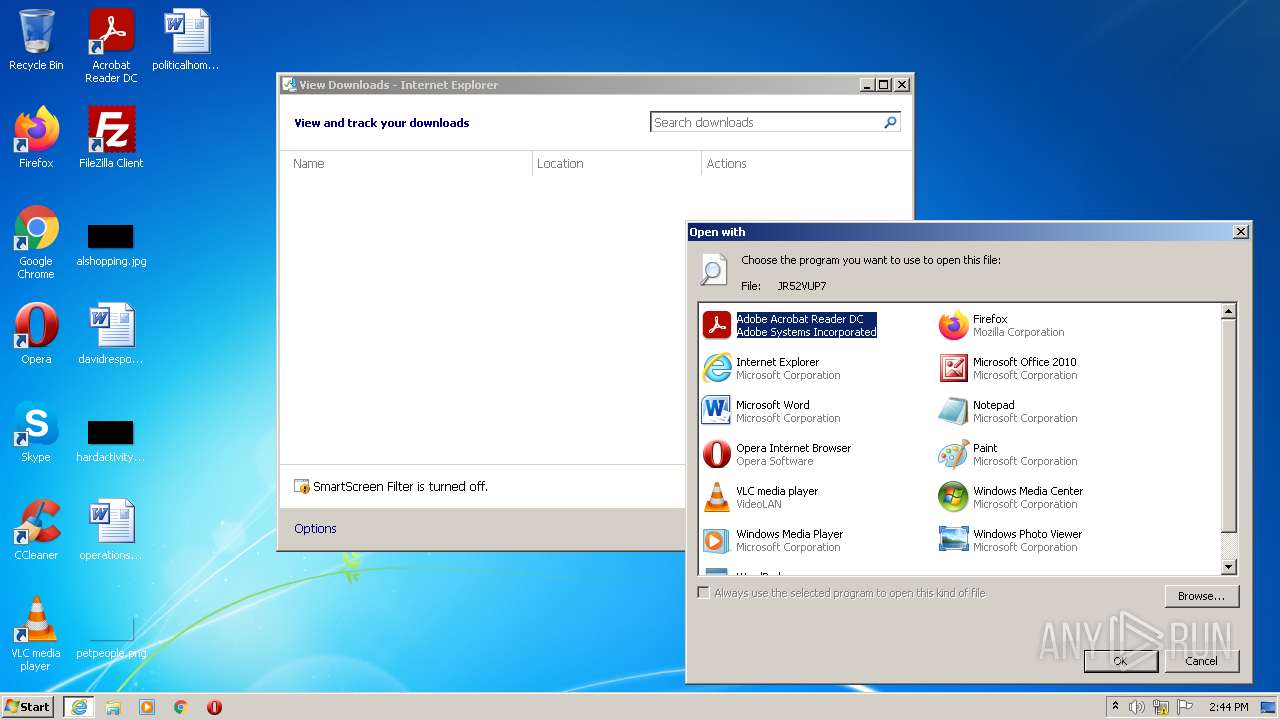Screen dimensions: 1280x720
Task: Open Internet Explorer taskbar button
Action: coord(79,707)
